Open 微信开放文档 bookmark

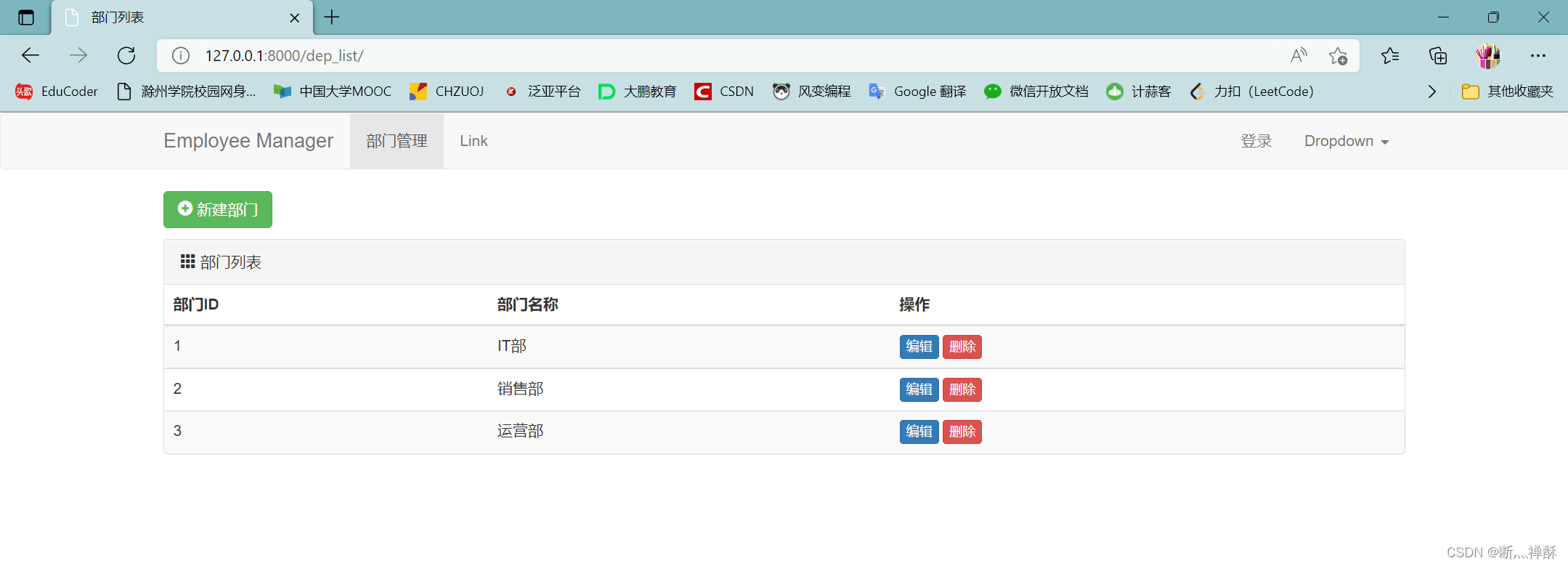(x=1036, y=92)
